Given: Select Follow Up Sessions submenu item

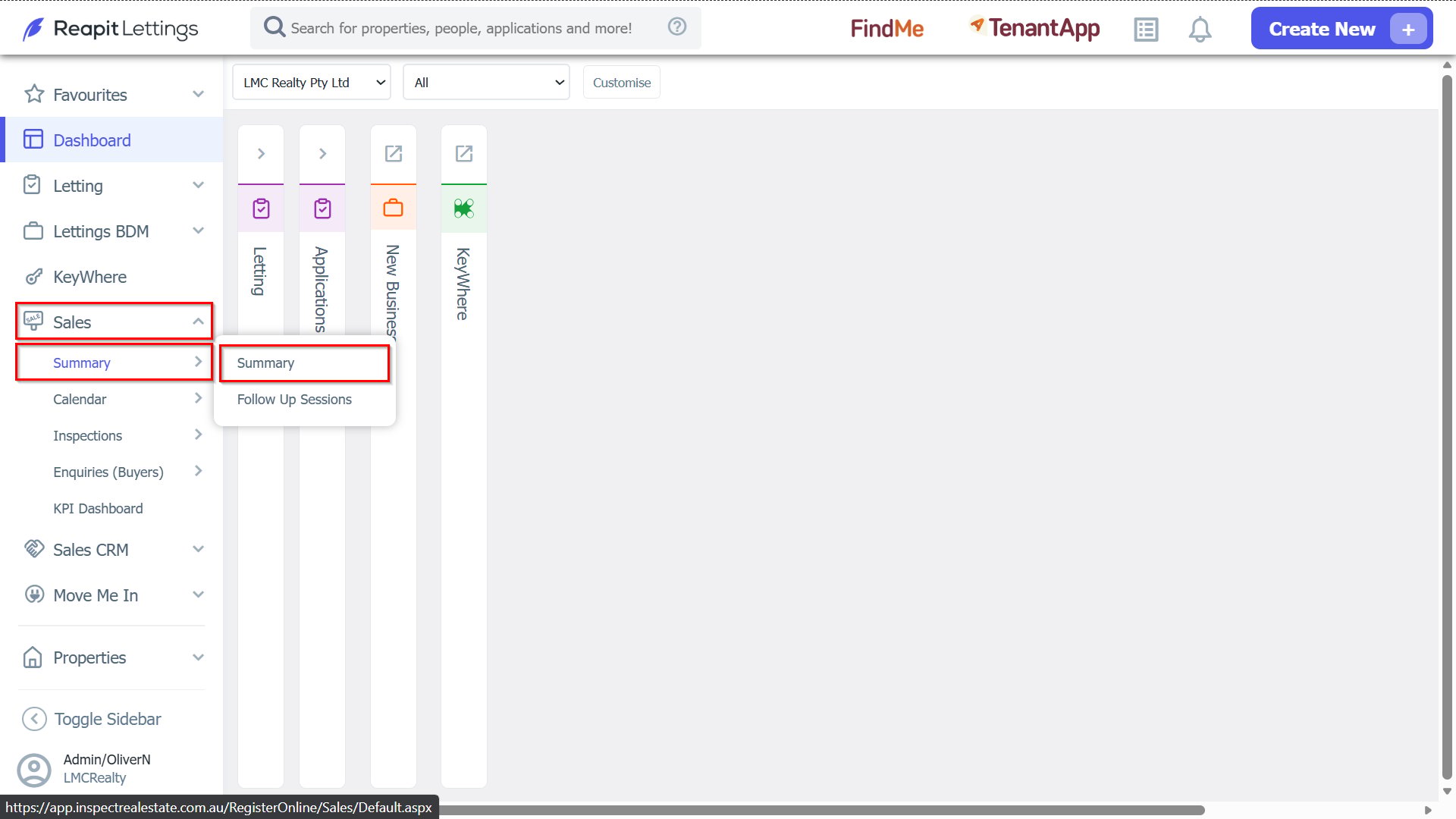Looking at the screenshot, I should tap(294, 400).
